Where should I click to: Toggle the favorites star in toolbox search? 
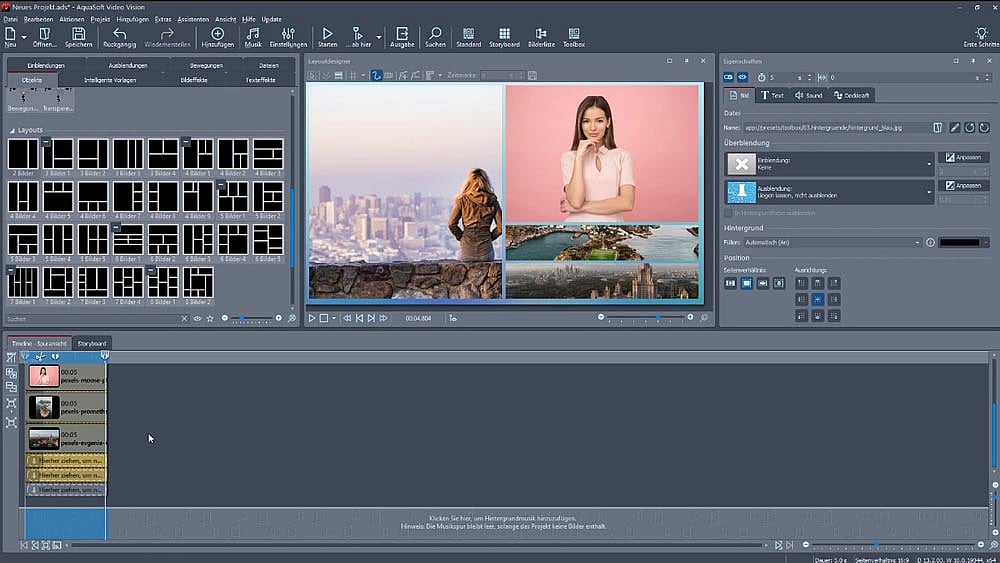[209, 319]
